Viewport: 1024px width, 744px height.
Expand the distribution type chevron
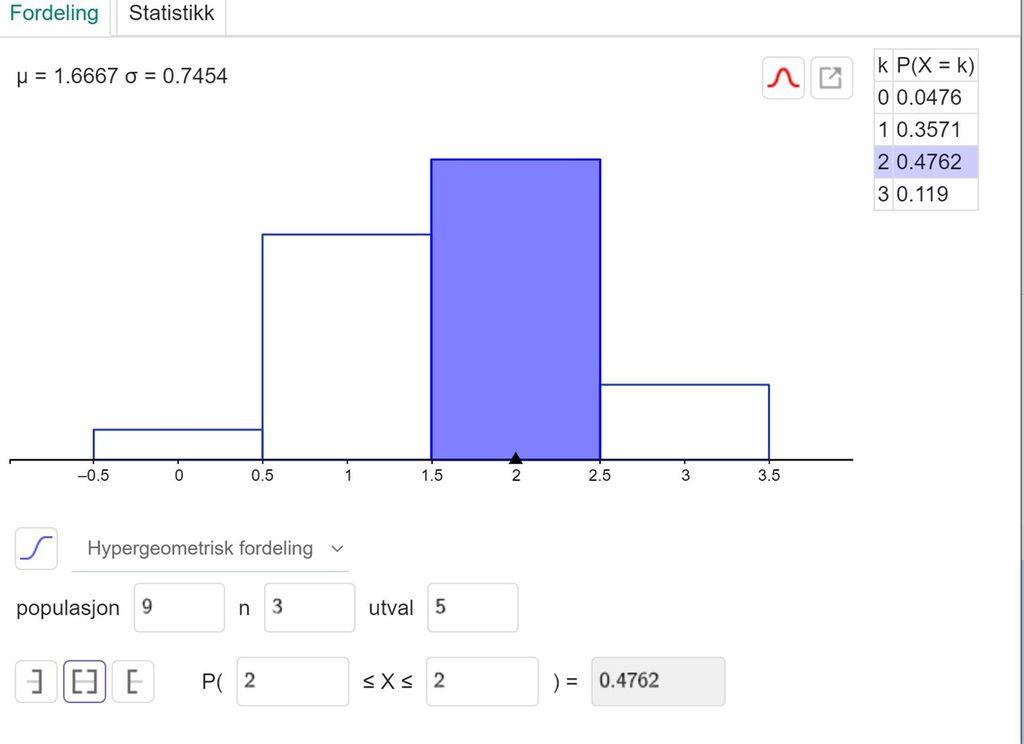337,549
